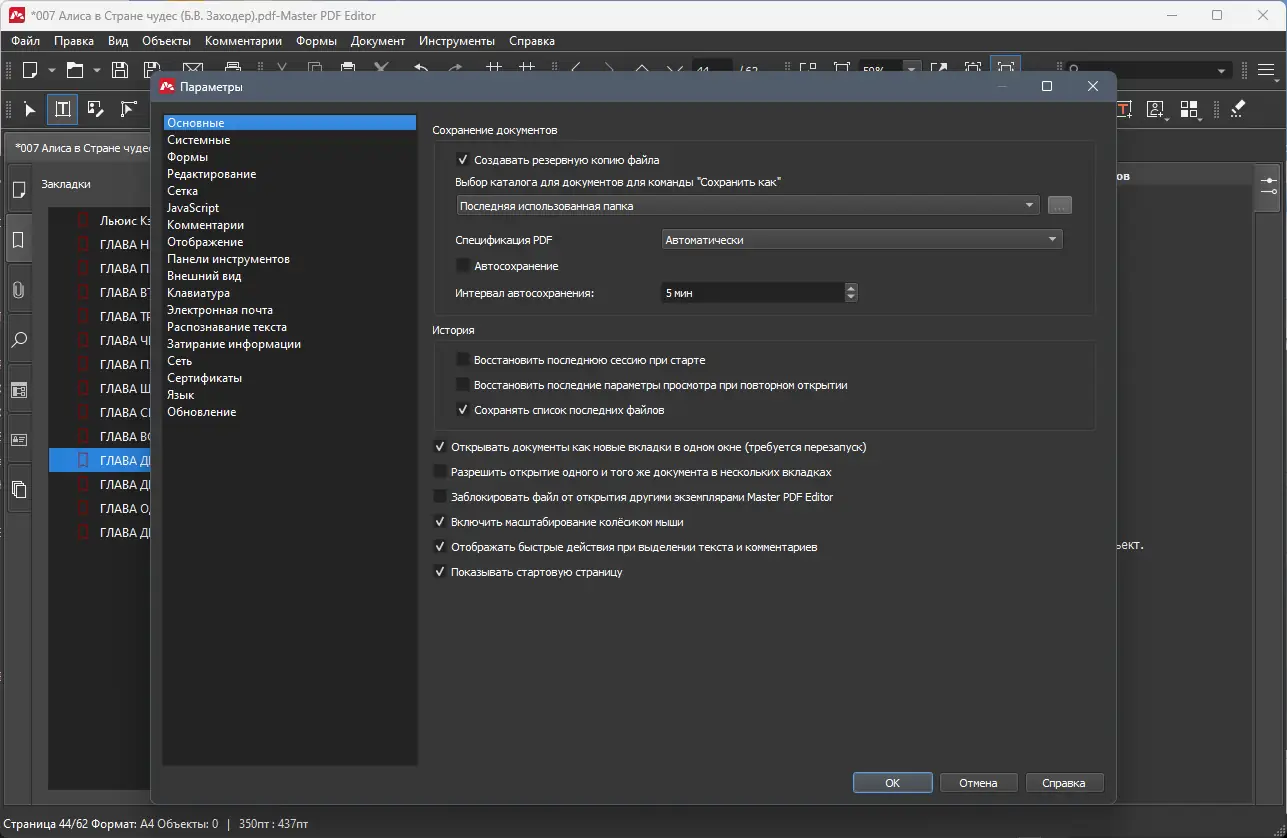
Task: Select the Eraser tool icon
Action: tap(1237, 109)
